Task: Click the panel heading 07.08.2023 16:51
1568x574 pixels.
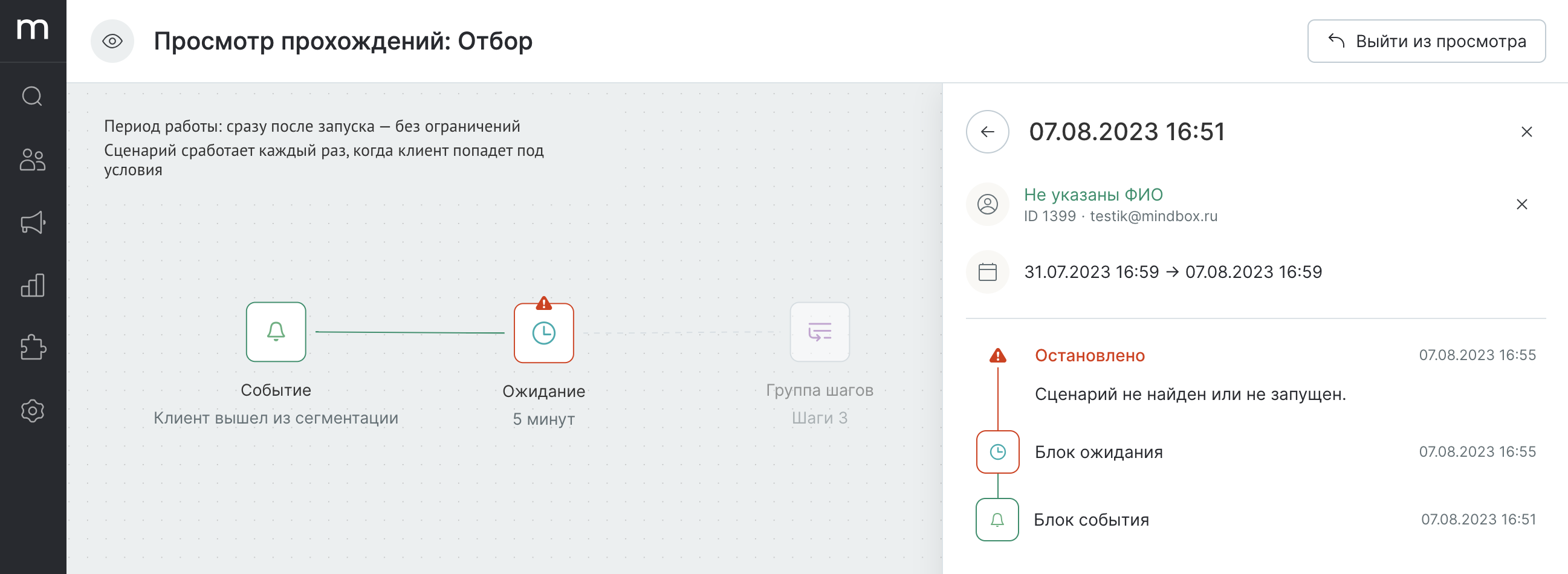Action: point(1127,132)
